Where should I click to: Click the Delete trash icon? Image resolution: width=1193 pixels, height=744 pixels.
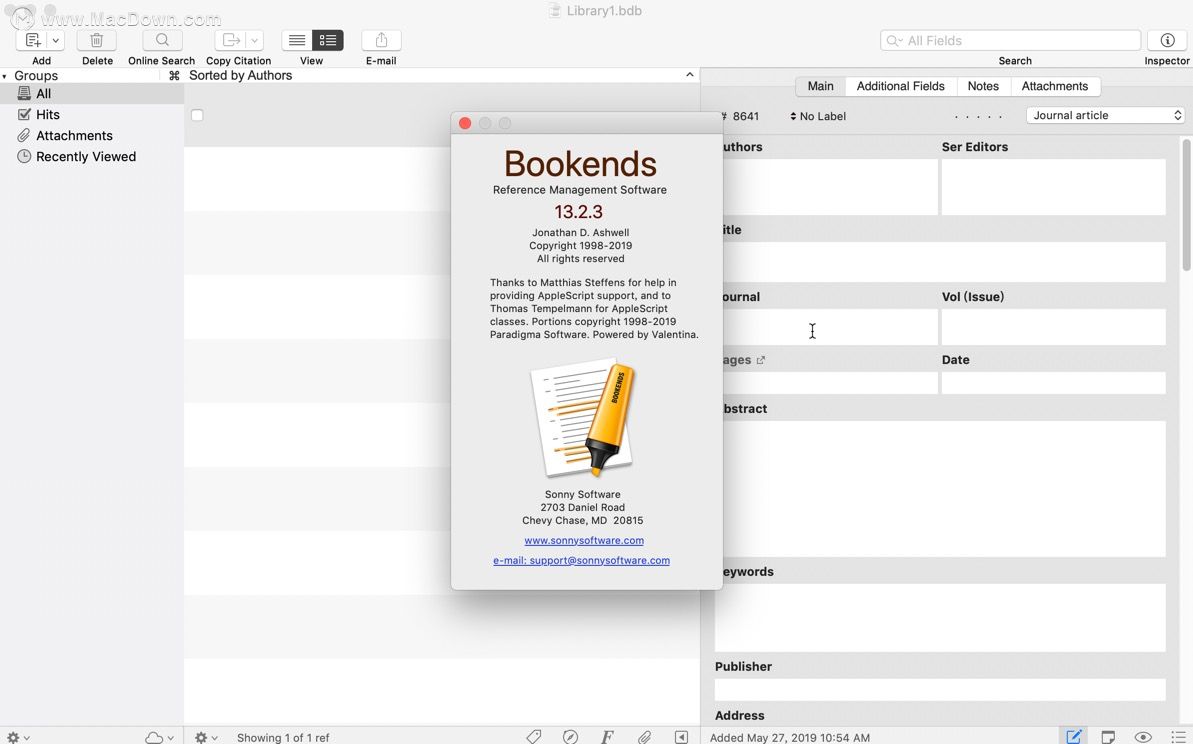(97, 40)
